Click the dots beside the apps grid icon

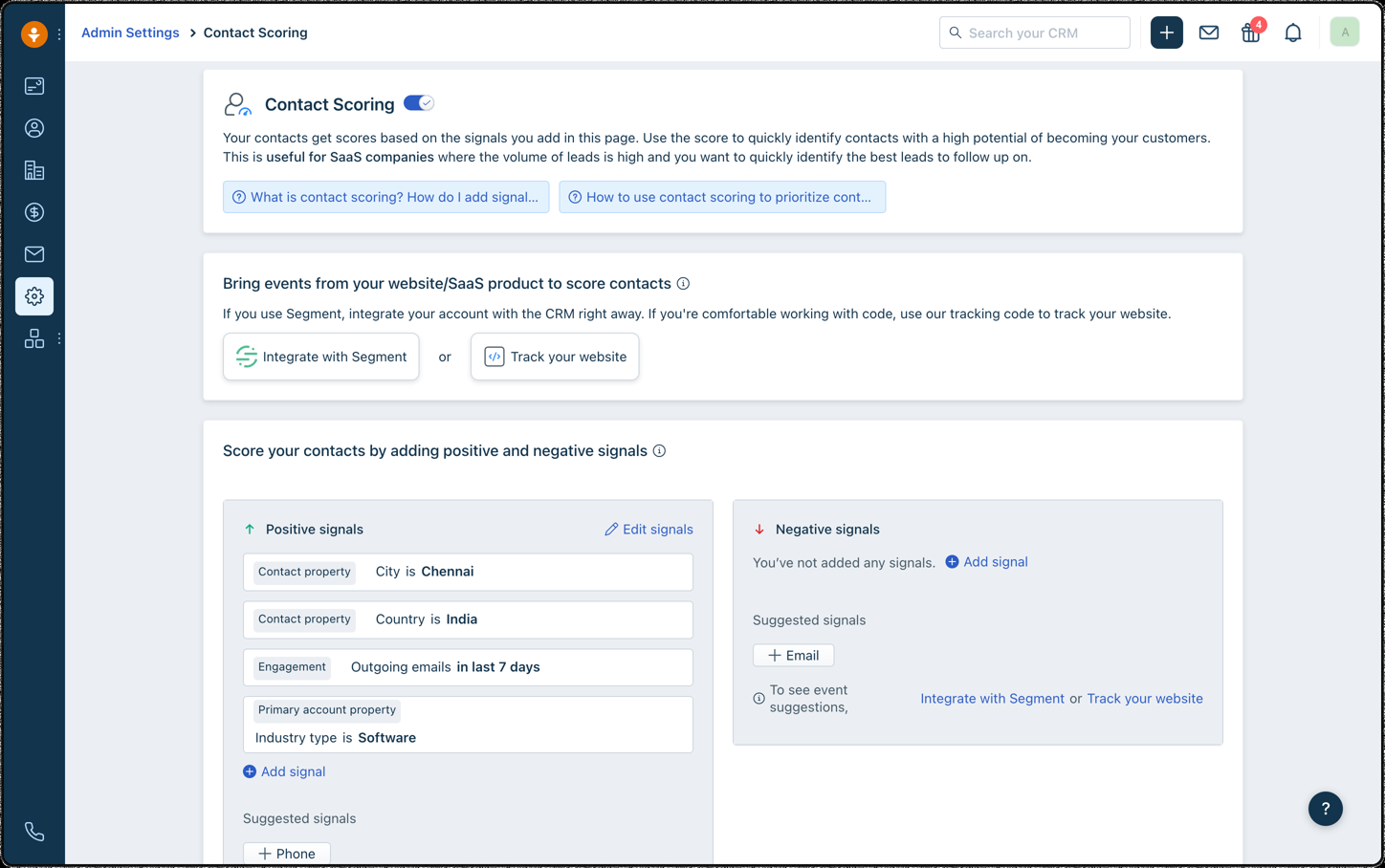point(59,338)
